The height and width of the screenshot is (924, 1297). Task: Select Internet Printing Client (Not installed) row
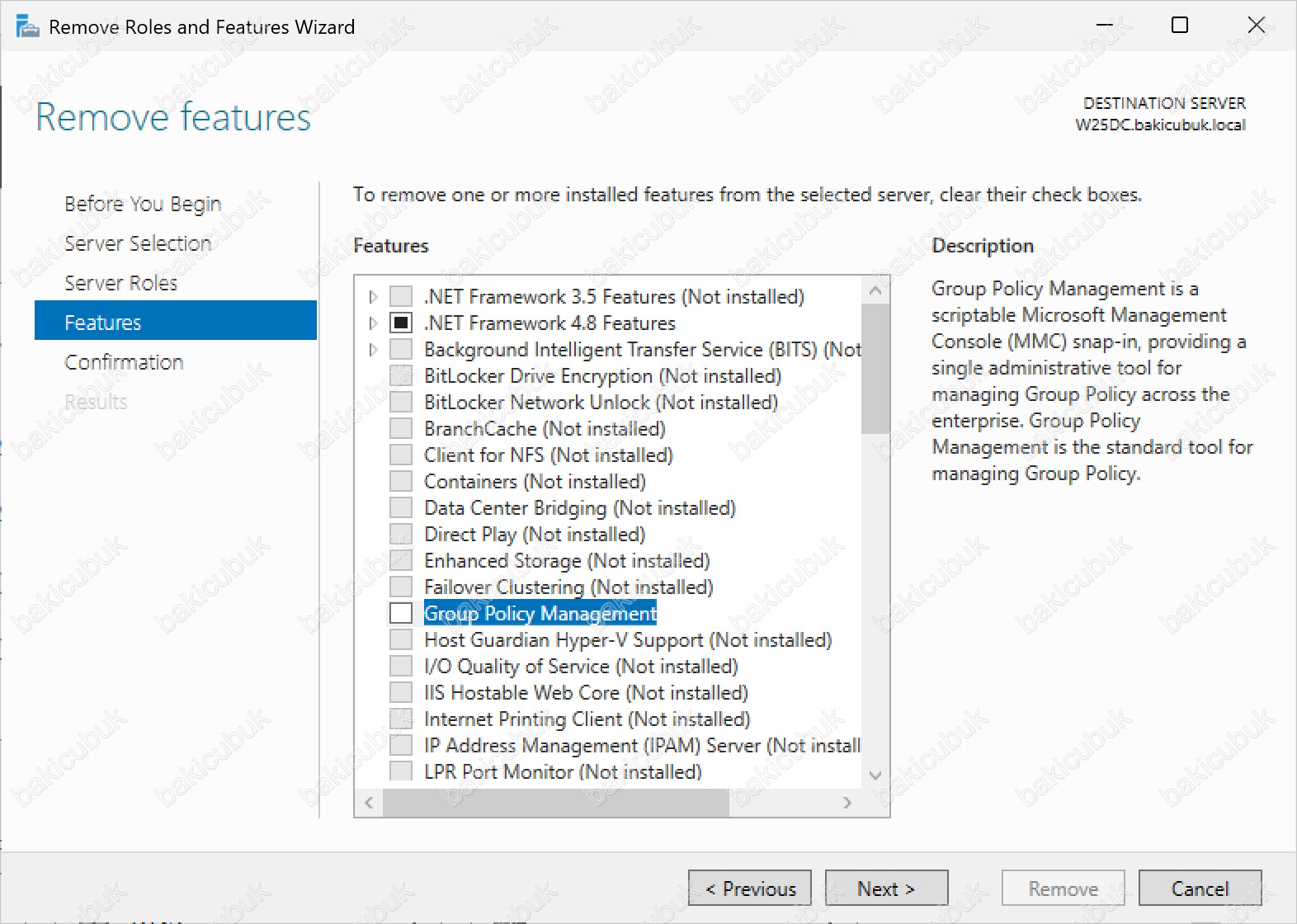coord(587,719)
